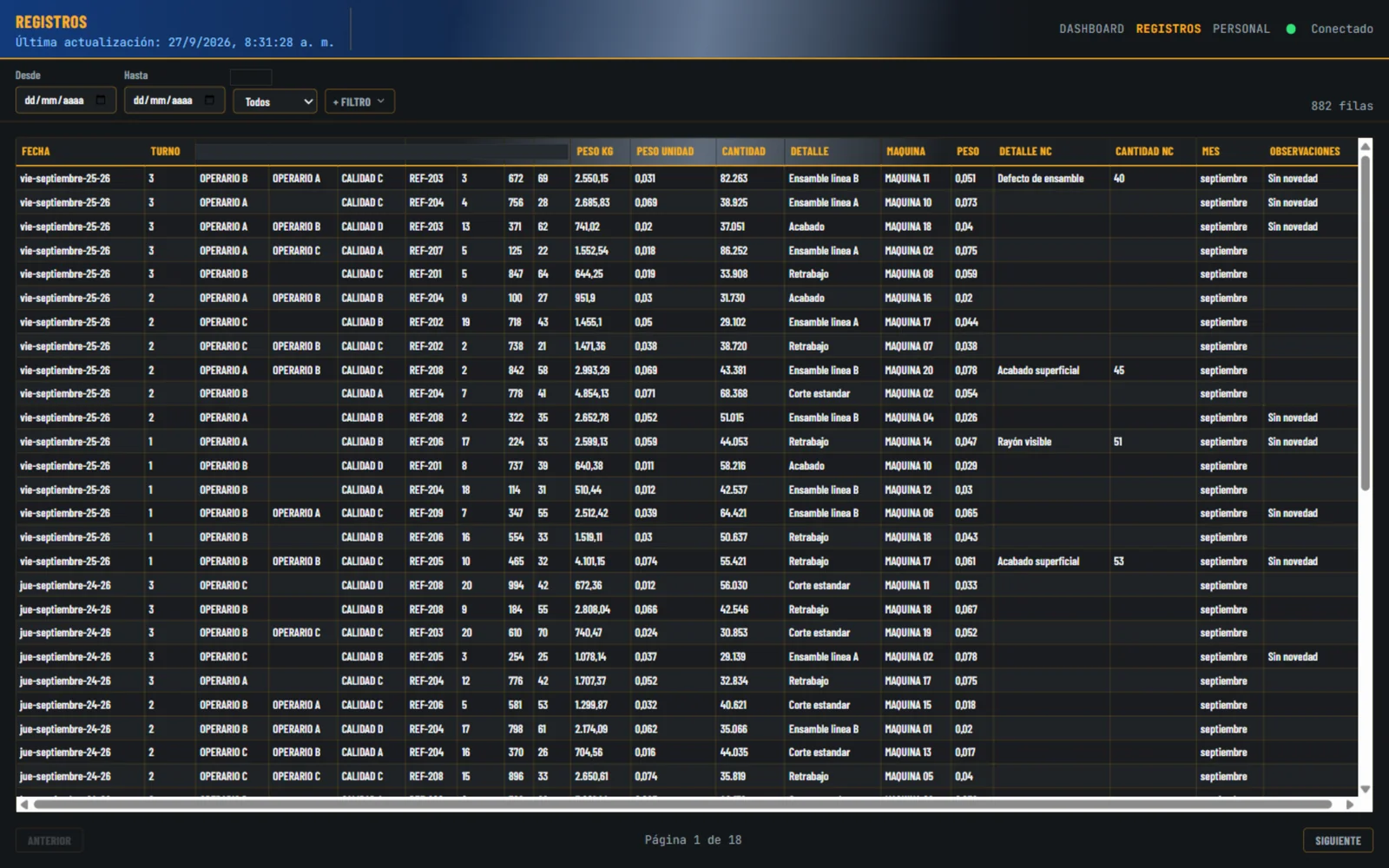1389x868 pixels.
Task: Open calendar picker in Desde date field
Action: pos(101,101)
